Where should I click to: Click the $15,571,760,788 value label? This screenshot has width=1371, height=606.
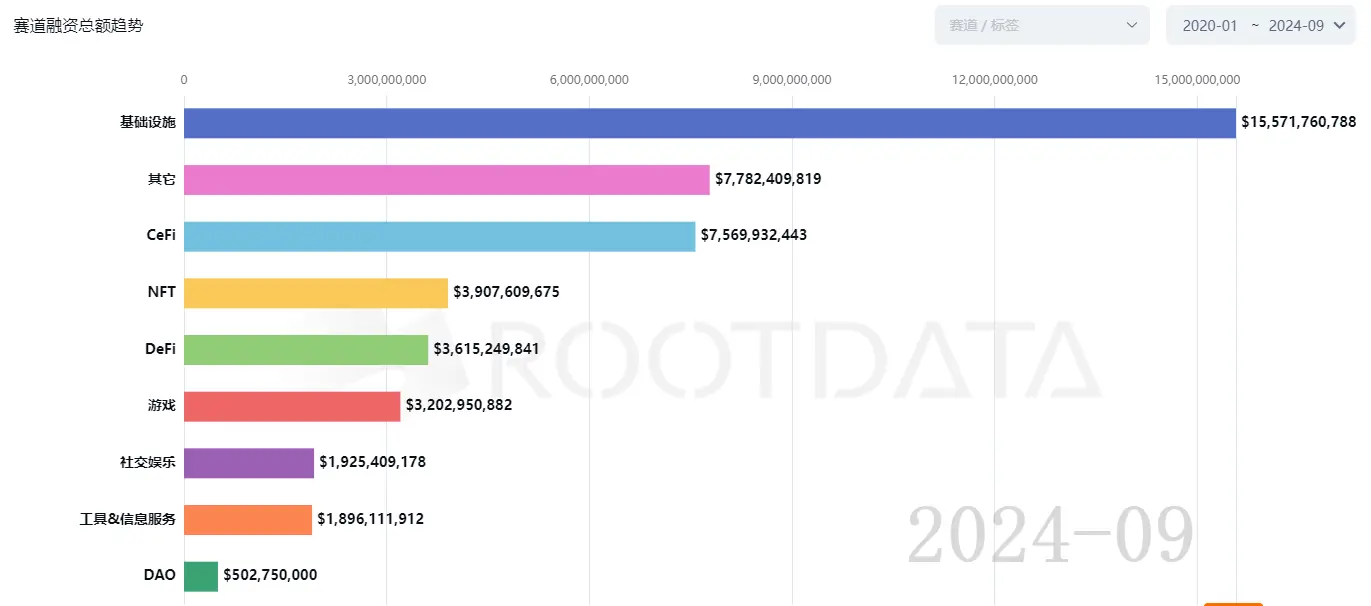point(1298,122)
